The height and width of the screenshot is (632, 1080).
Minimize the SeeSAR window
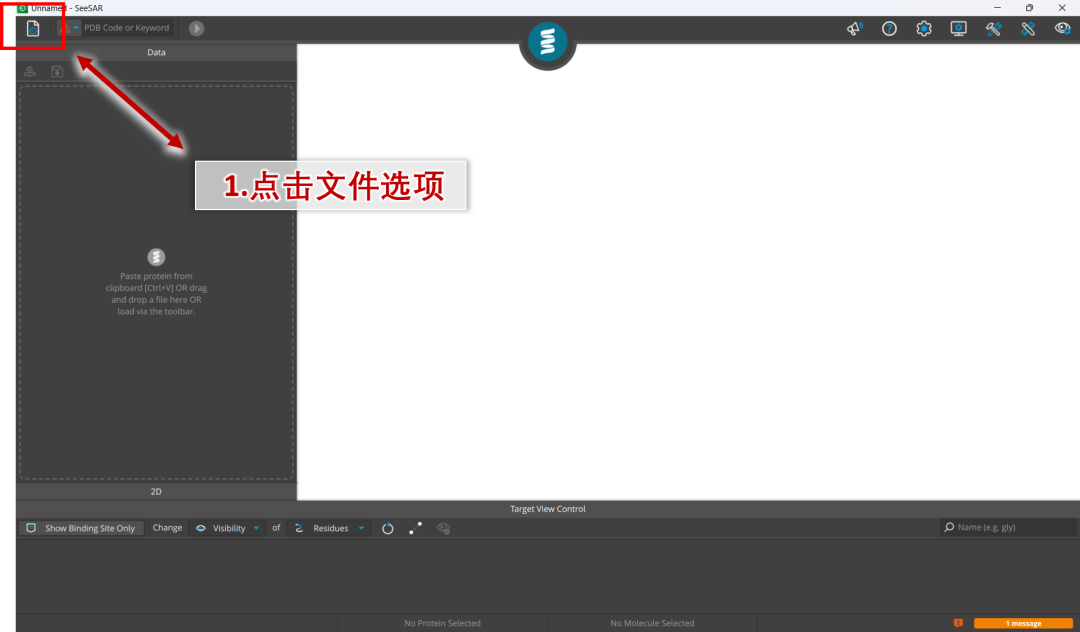(x=997, y=8)
